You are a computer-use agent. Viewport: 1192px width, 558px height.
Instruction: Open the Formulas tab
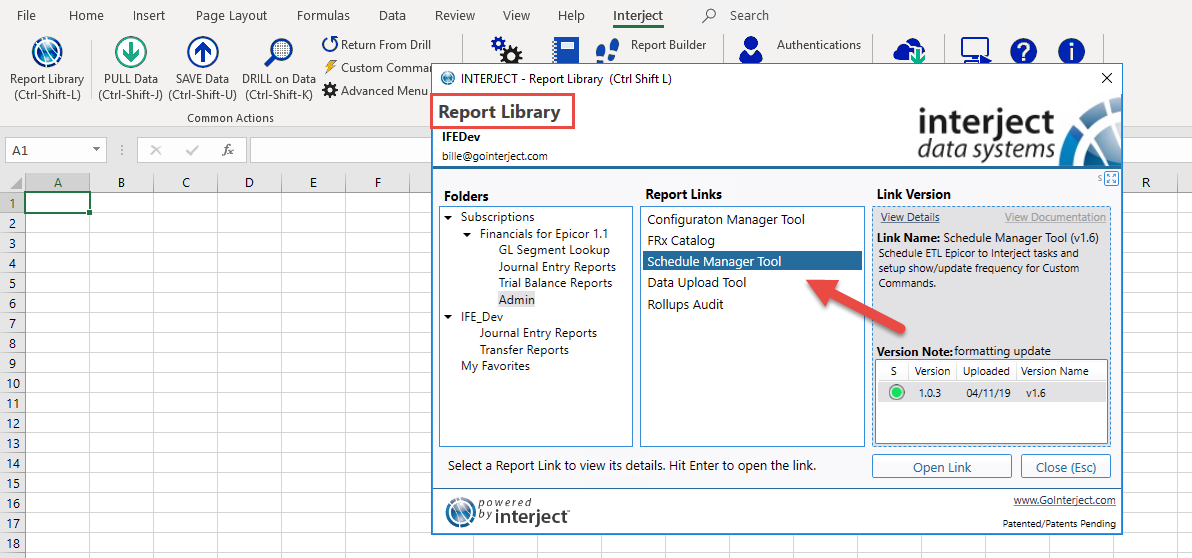coord(323,15)
